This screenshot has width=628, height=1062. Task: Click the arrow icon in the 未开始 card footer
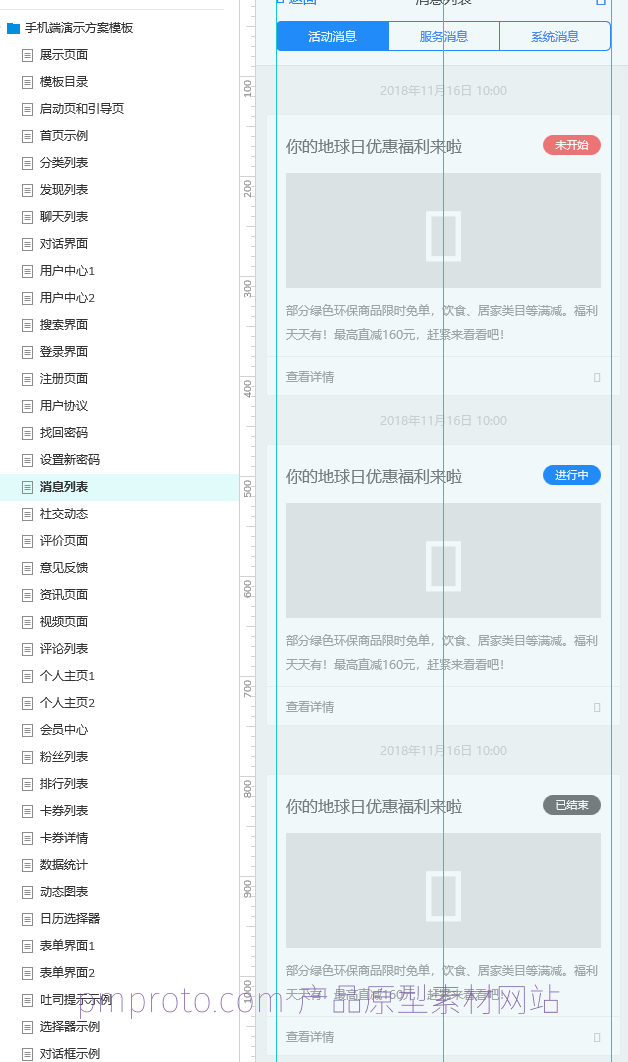pos(597,377)
